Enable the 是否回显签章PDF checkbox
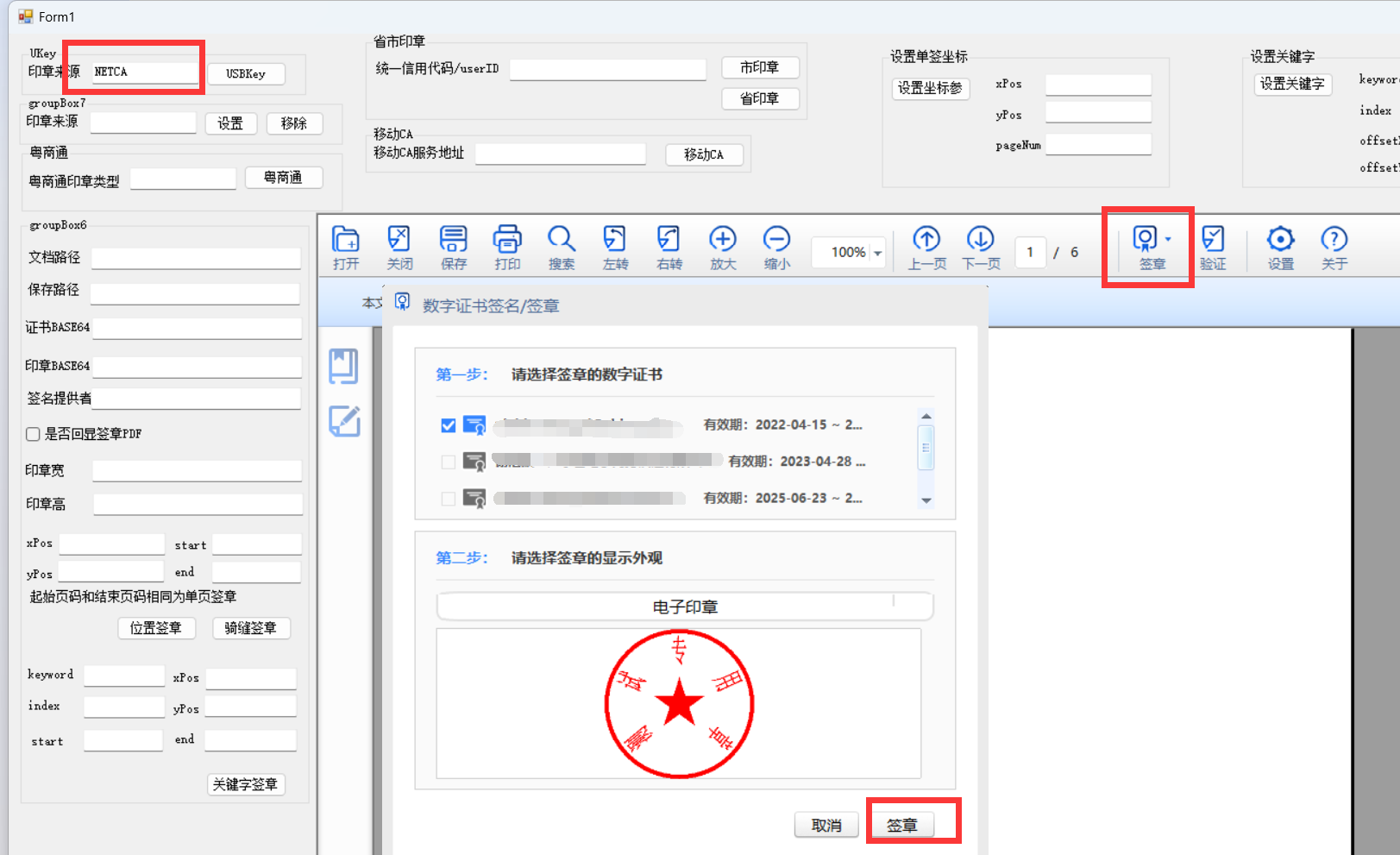Viewport: 1400px width, 855px height. click(x=34, y=434)
